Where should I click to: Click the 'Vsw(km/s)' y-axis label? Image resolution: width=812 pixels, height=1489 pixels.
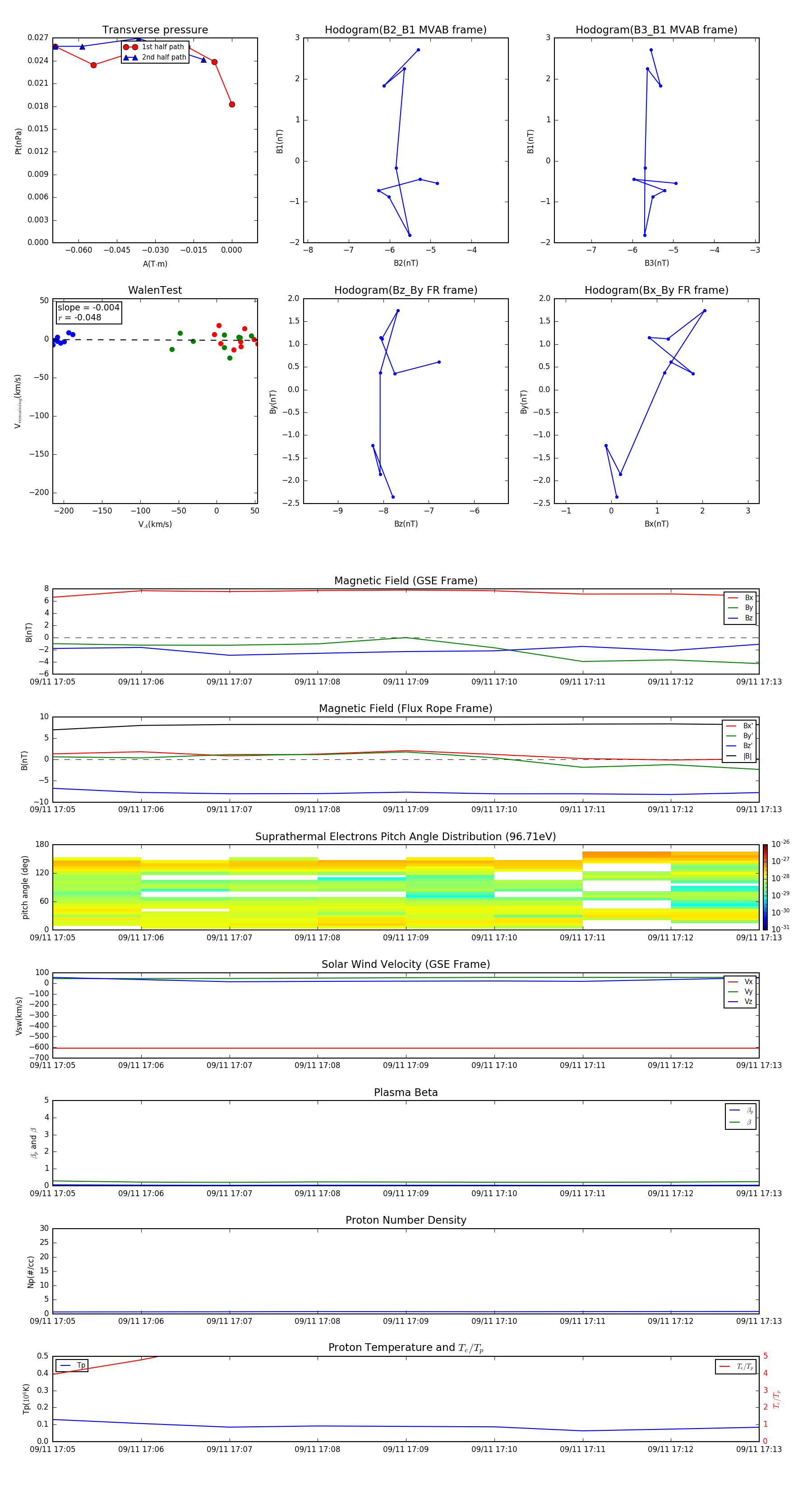pos(18,1016)
